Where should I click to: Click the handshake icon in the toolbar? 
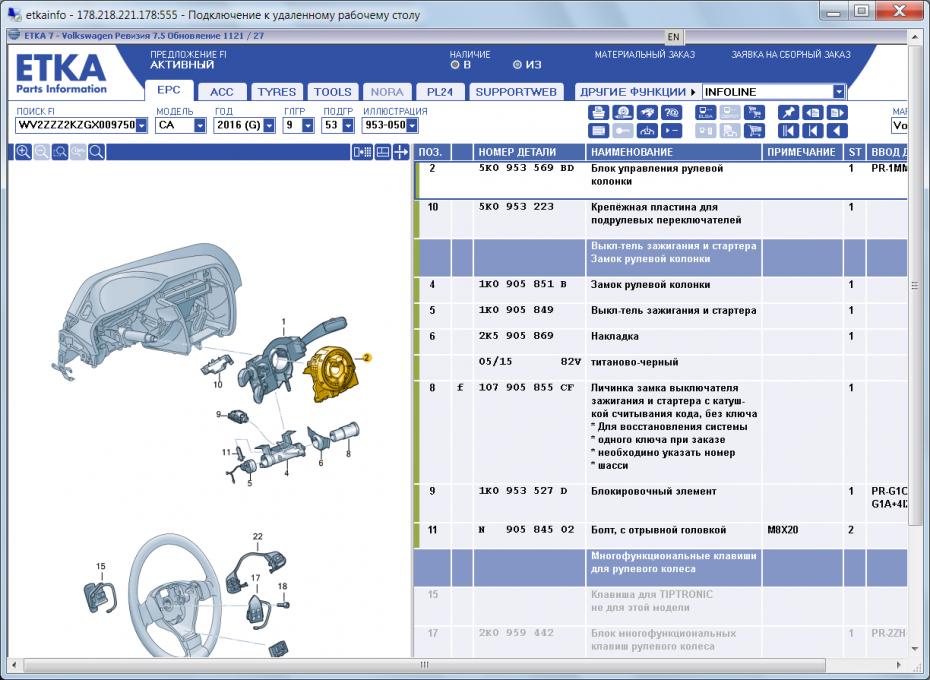click(x=647, y=113)
